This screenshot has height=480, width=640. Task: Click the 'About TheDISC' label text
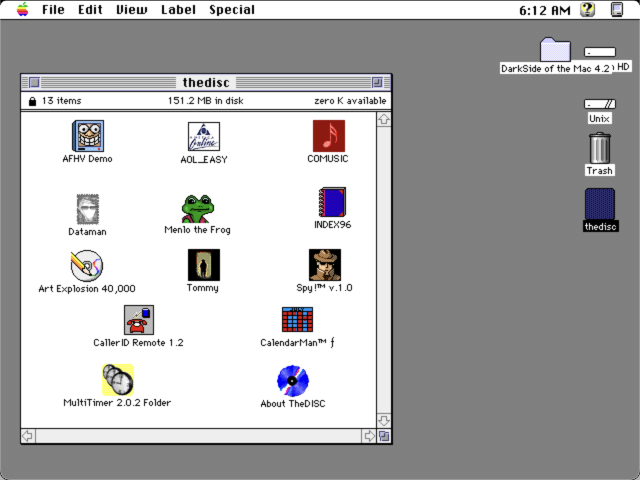[293, 404]
